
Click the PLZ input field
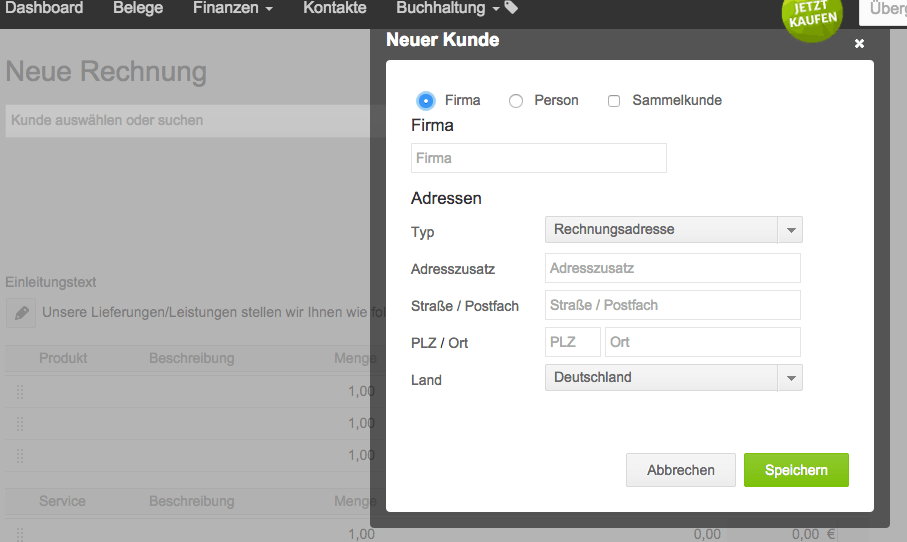[572, 342]
